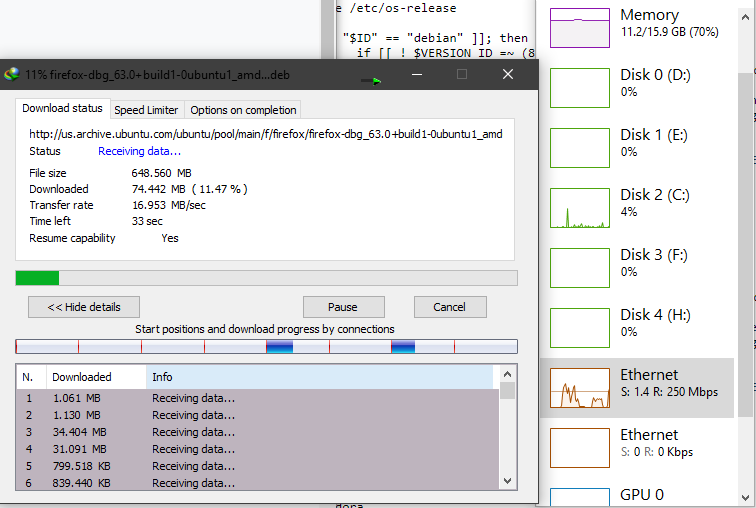Open Disk 1 (E:) performance graph

tap(580, 147)
